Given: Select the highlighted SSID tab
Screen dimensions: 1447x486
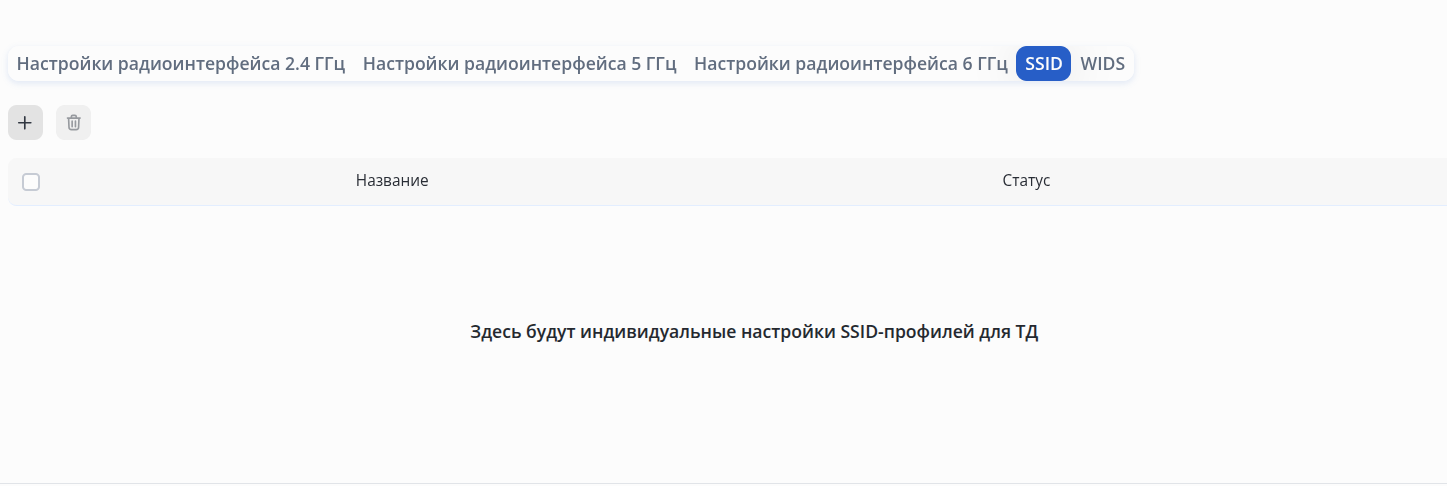Looking at the screenshot, I should click(1043, 64).
